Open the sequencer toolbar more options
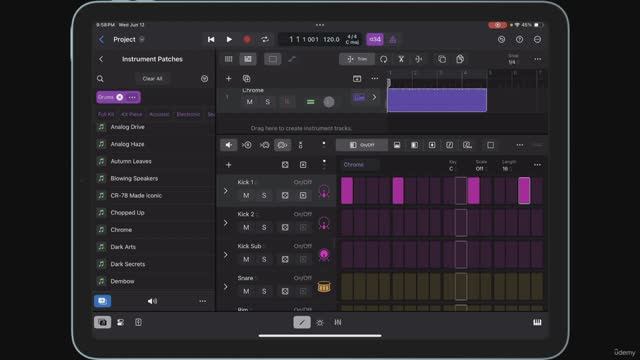The width and height of the screenshot is (640, 360). [x=520, y=145]
